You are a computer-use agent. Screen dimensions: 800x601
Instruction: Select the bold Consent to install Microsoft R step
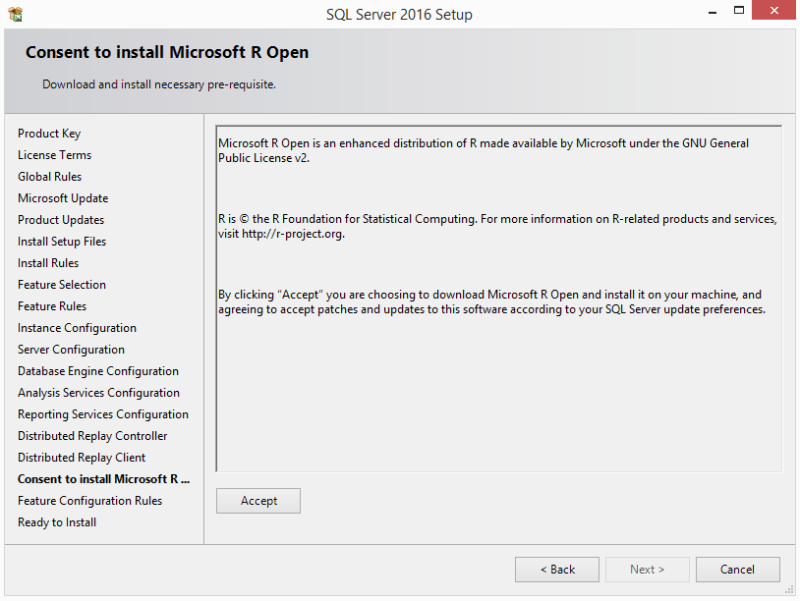(x=104, y=479)
